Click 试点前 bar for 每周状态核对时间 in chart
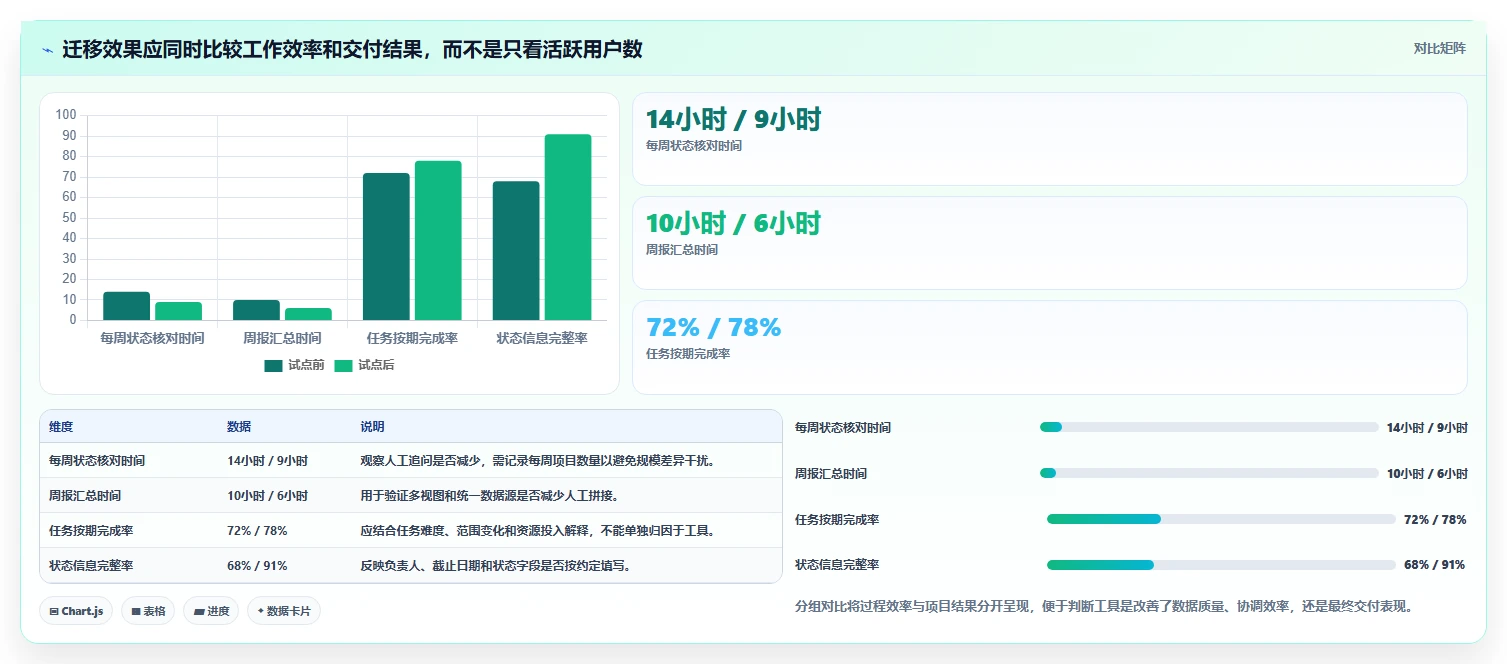Viewport: 1507px width, 664px height. (126, 306)
